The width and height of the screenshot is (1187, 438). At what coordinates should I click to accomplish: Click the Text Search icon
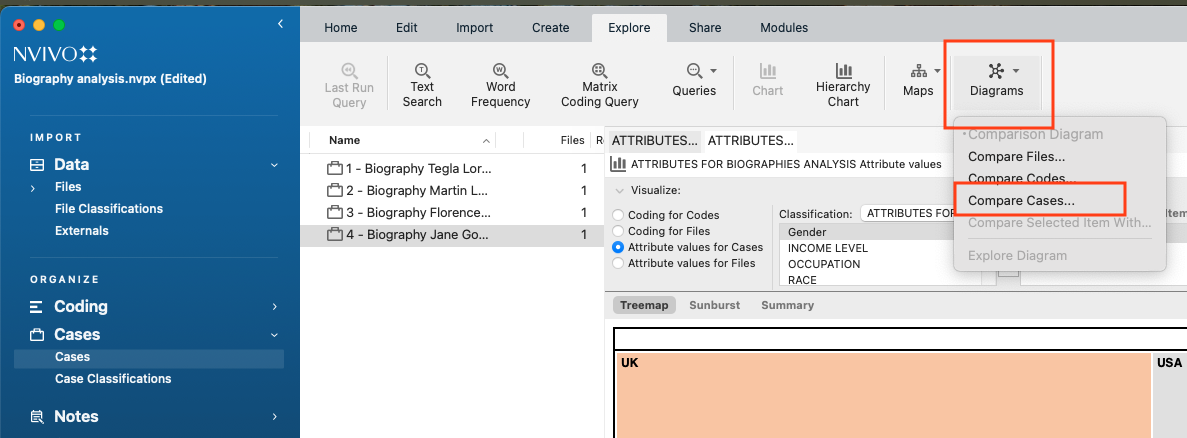422,71
